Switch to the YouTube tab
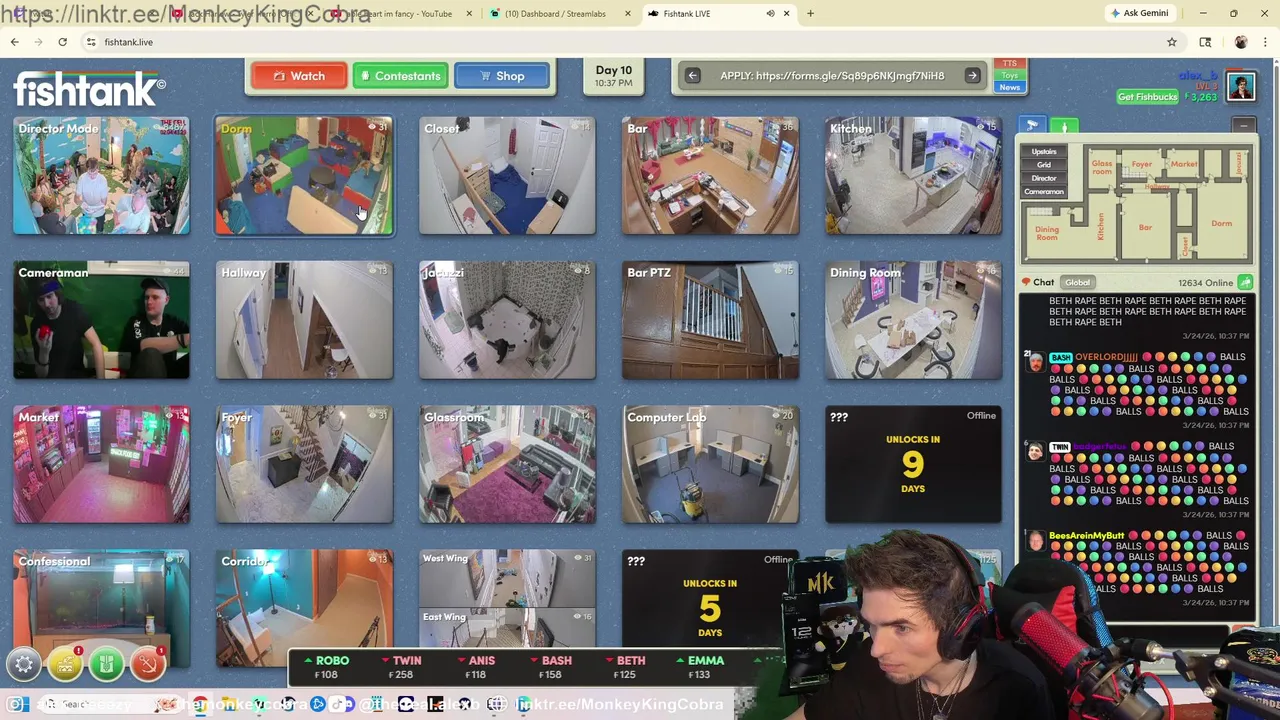1280x720 pixels. click(x=400, y=14)
